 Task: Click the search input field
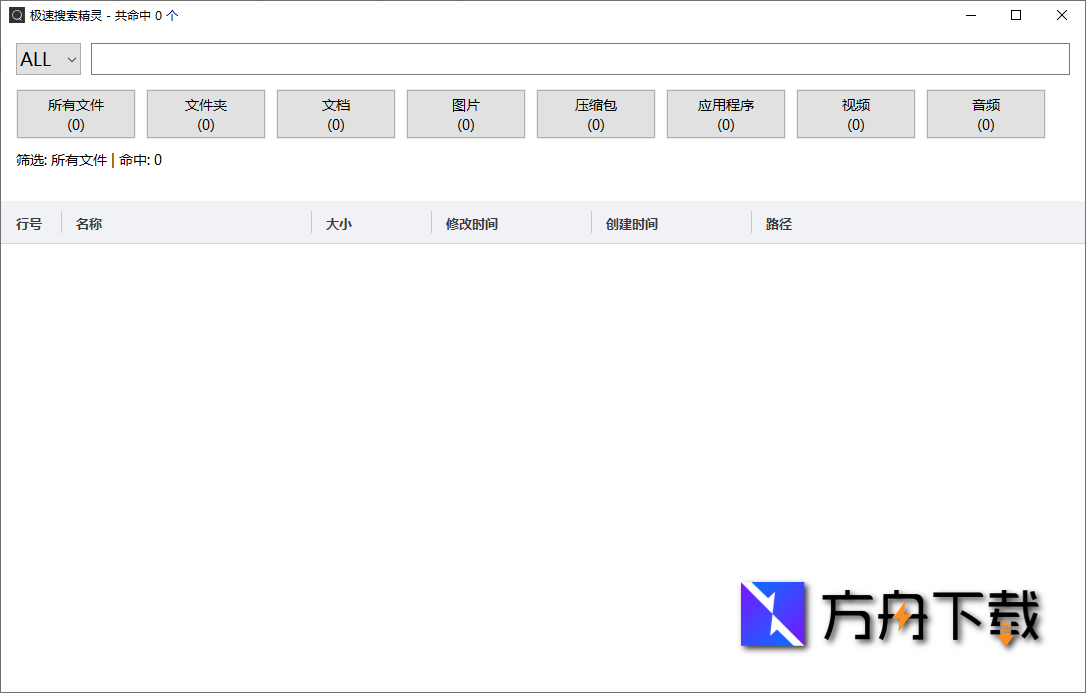tap(580, 59)
